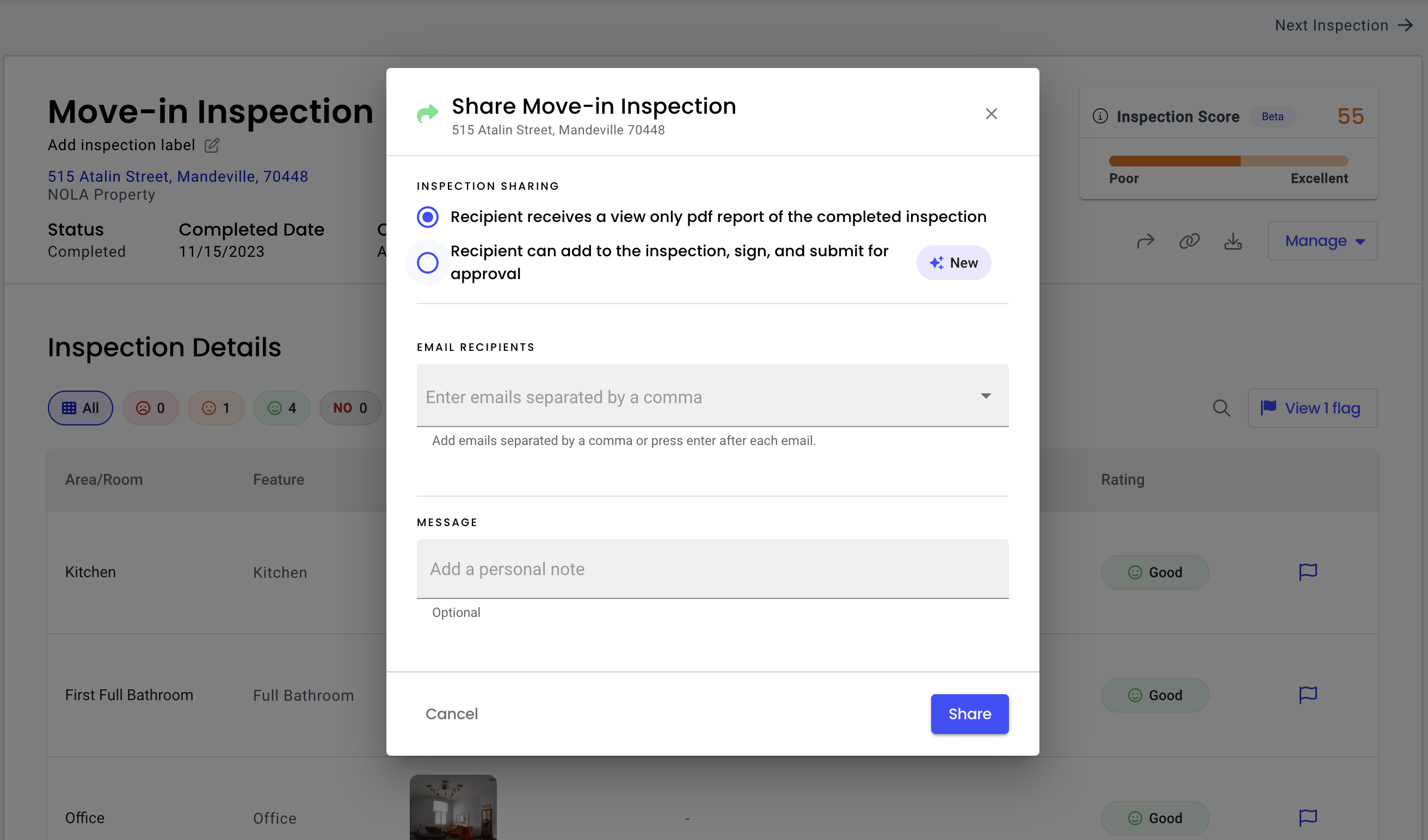Click the Share button
The height and width of the screenshot is (840, 1428).
(x=969, y=714)
